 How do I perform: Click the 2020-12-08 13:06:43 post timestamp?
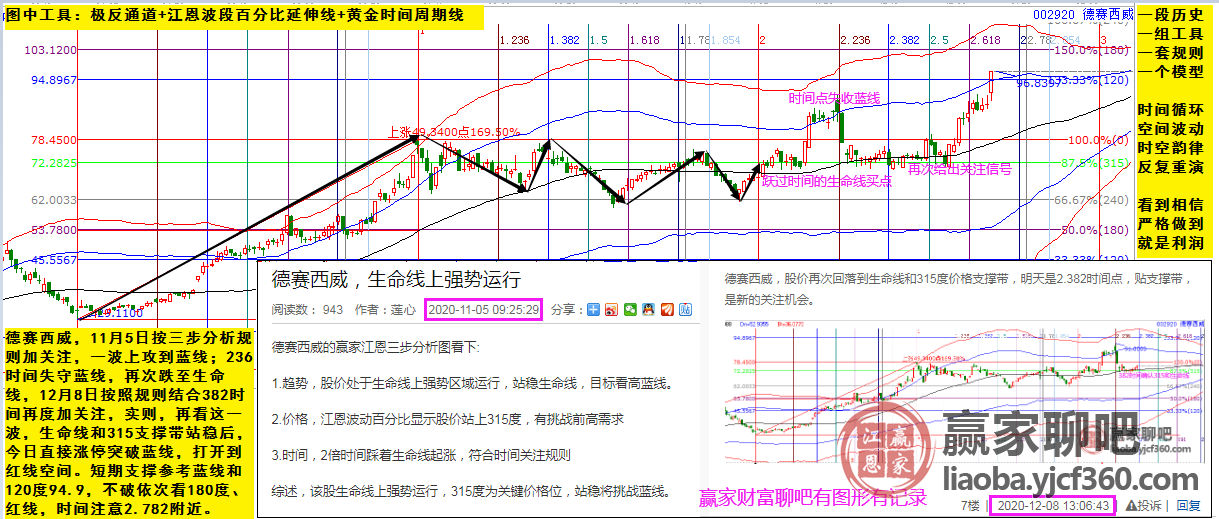1047,505
